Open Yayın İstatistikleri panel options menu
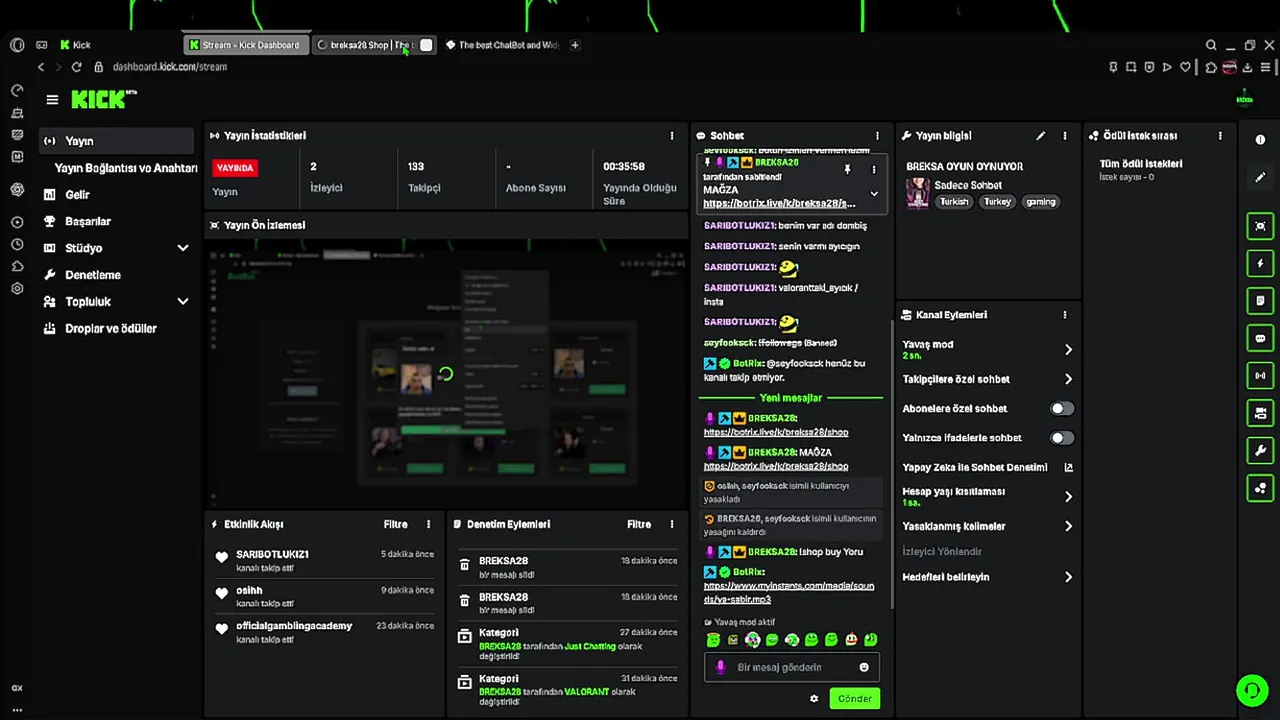 [672, 136]
